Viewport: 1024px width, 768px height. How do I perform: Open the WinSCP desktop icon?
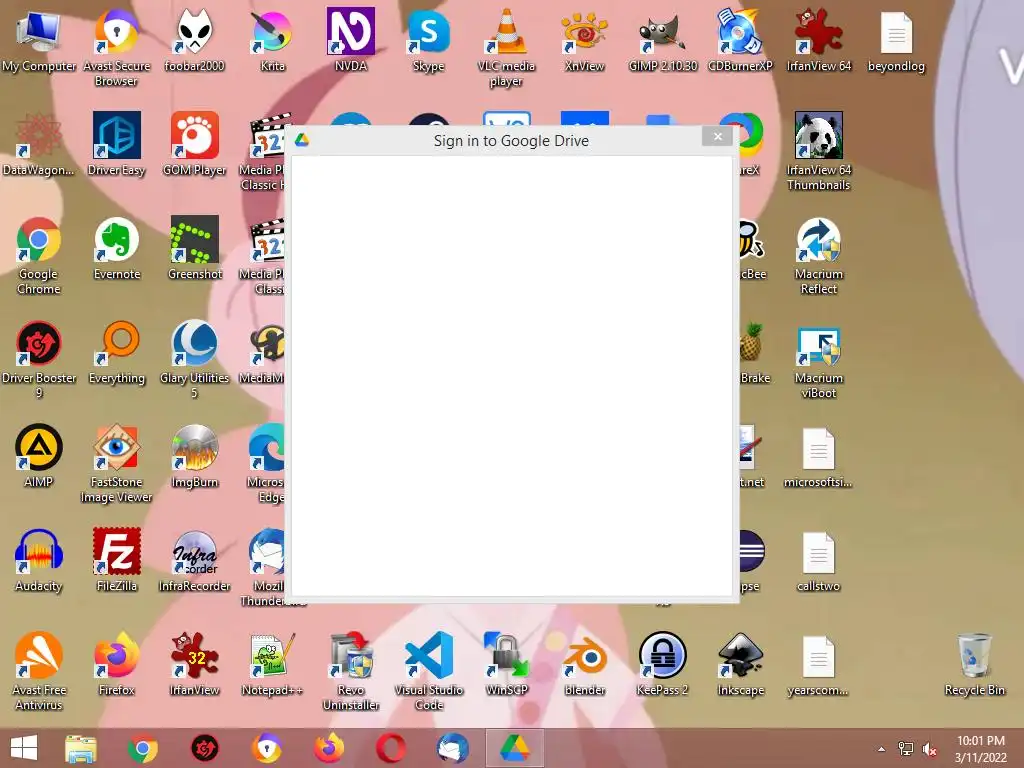(506, 664)
